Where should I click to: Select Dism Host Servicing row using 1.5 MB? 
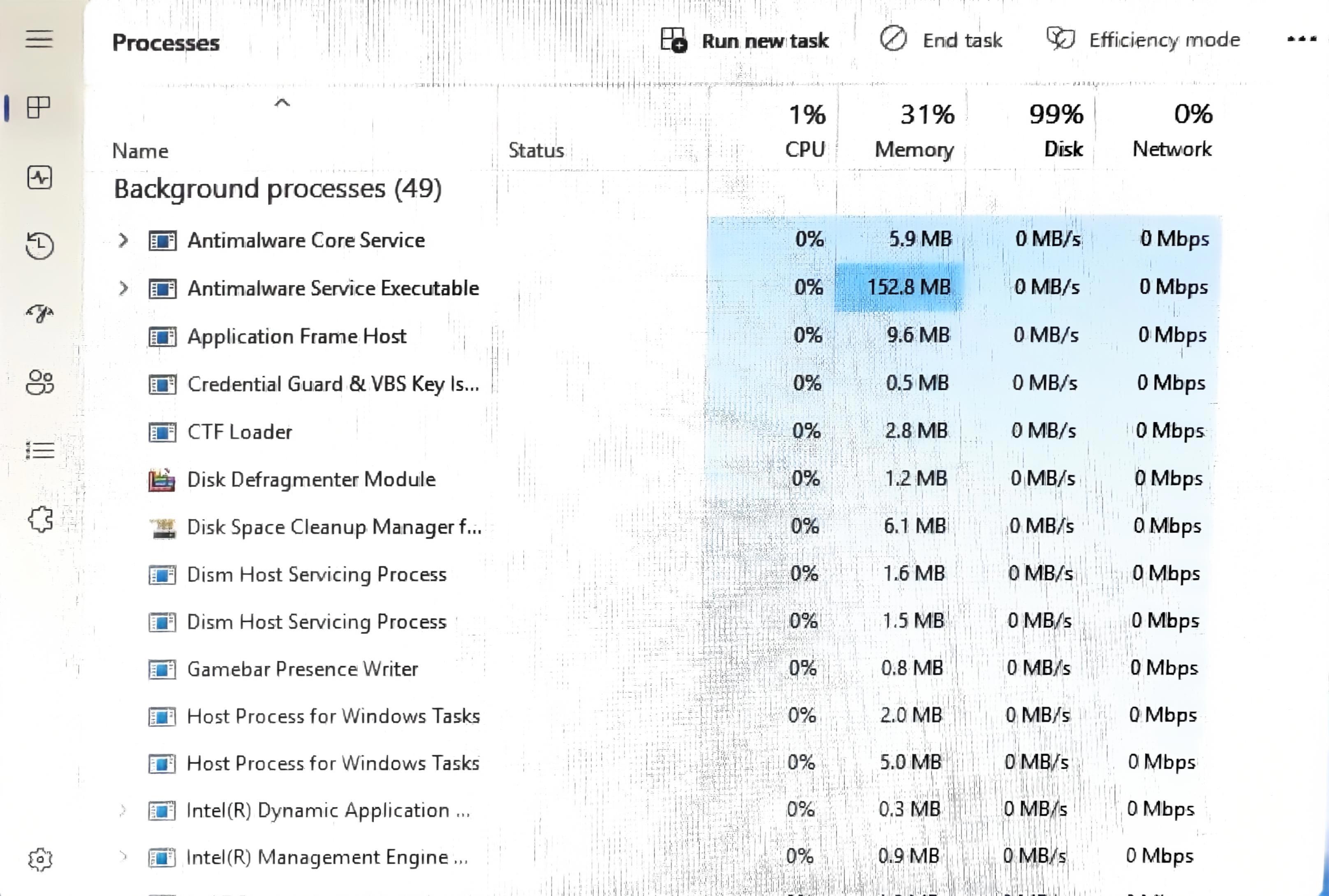click(913, 621)
